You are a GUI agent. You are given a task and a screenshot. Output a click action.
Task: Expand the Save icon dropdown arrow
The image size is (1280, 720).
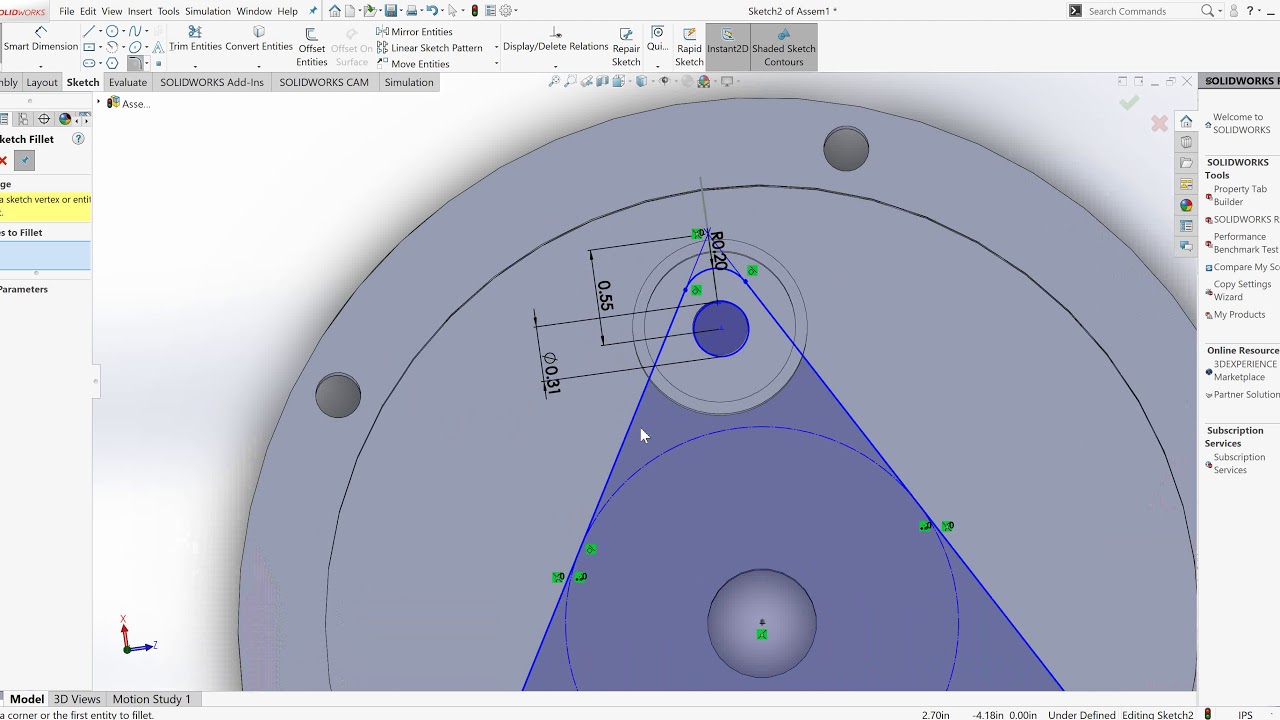tap(401, 10)
